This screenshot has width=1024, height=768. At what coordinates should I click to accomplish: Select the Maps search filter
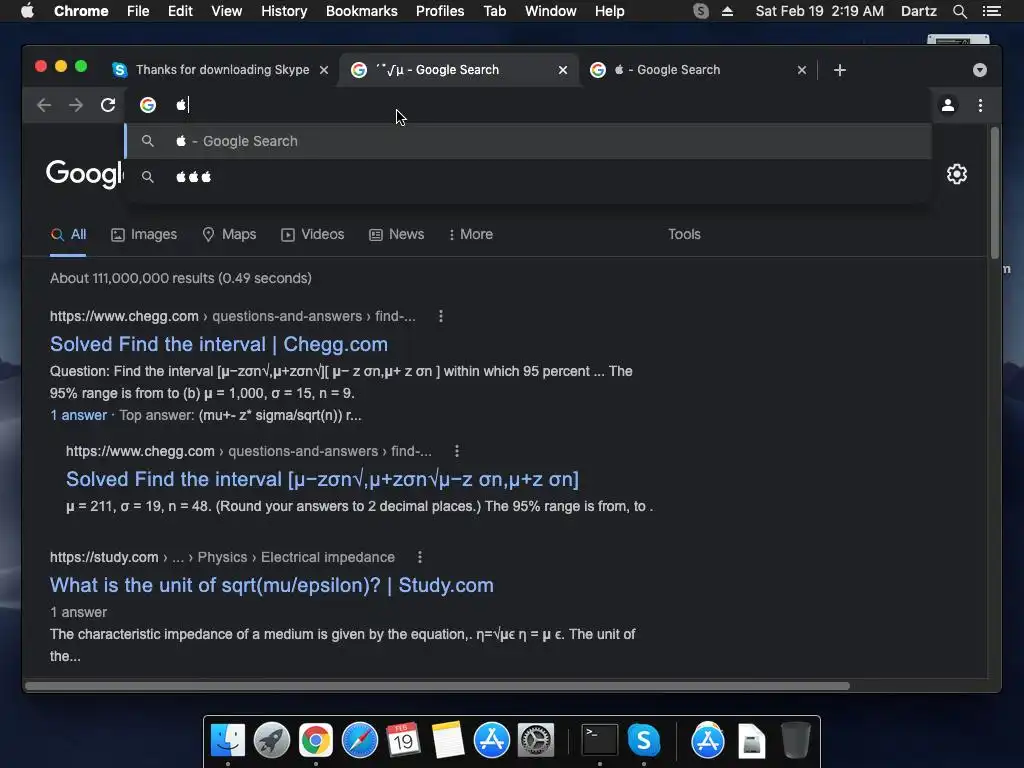[x=229, y=234]
